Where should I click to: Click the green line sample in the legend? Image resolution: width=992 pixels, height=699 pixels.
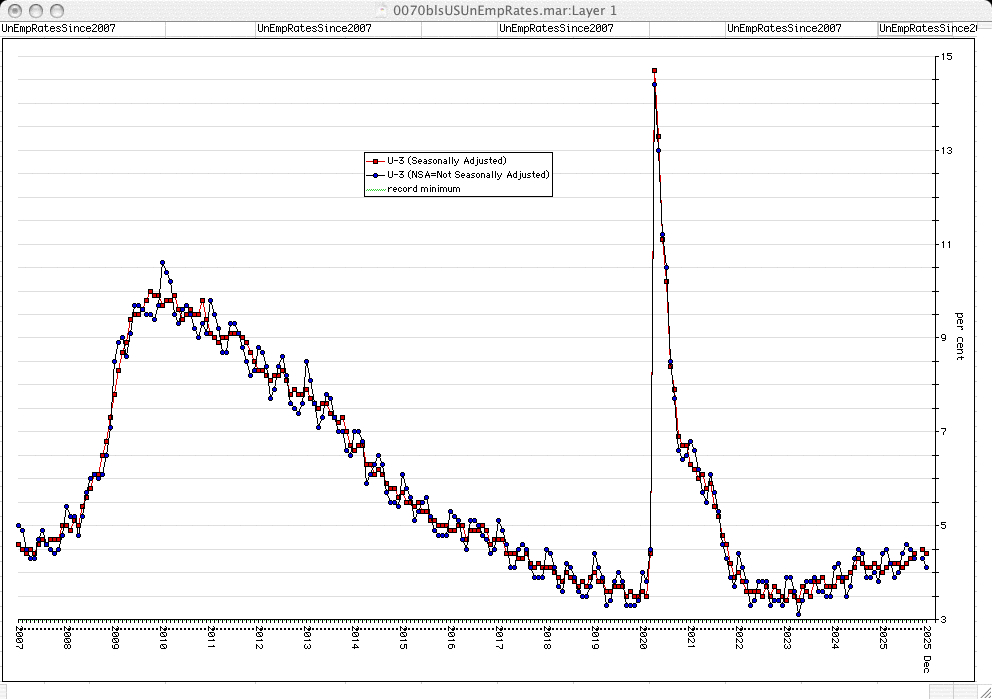(375, 189)
